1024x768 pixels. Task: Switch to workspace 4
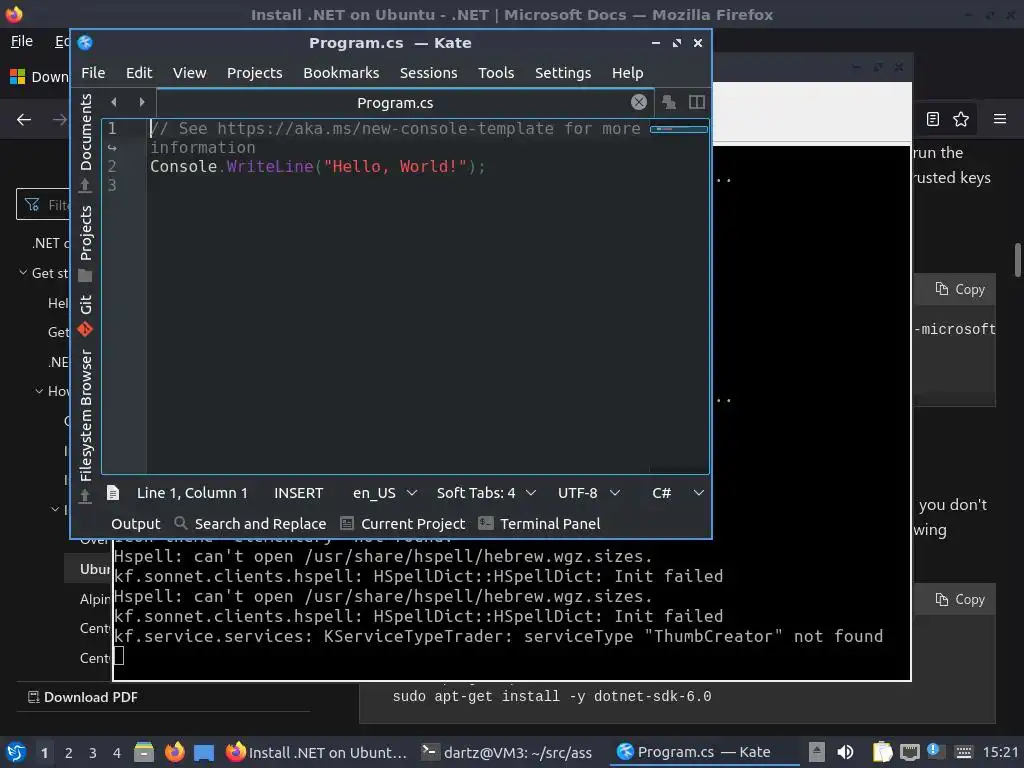coord(117,753)
